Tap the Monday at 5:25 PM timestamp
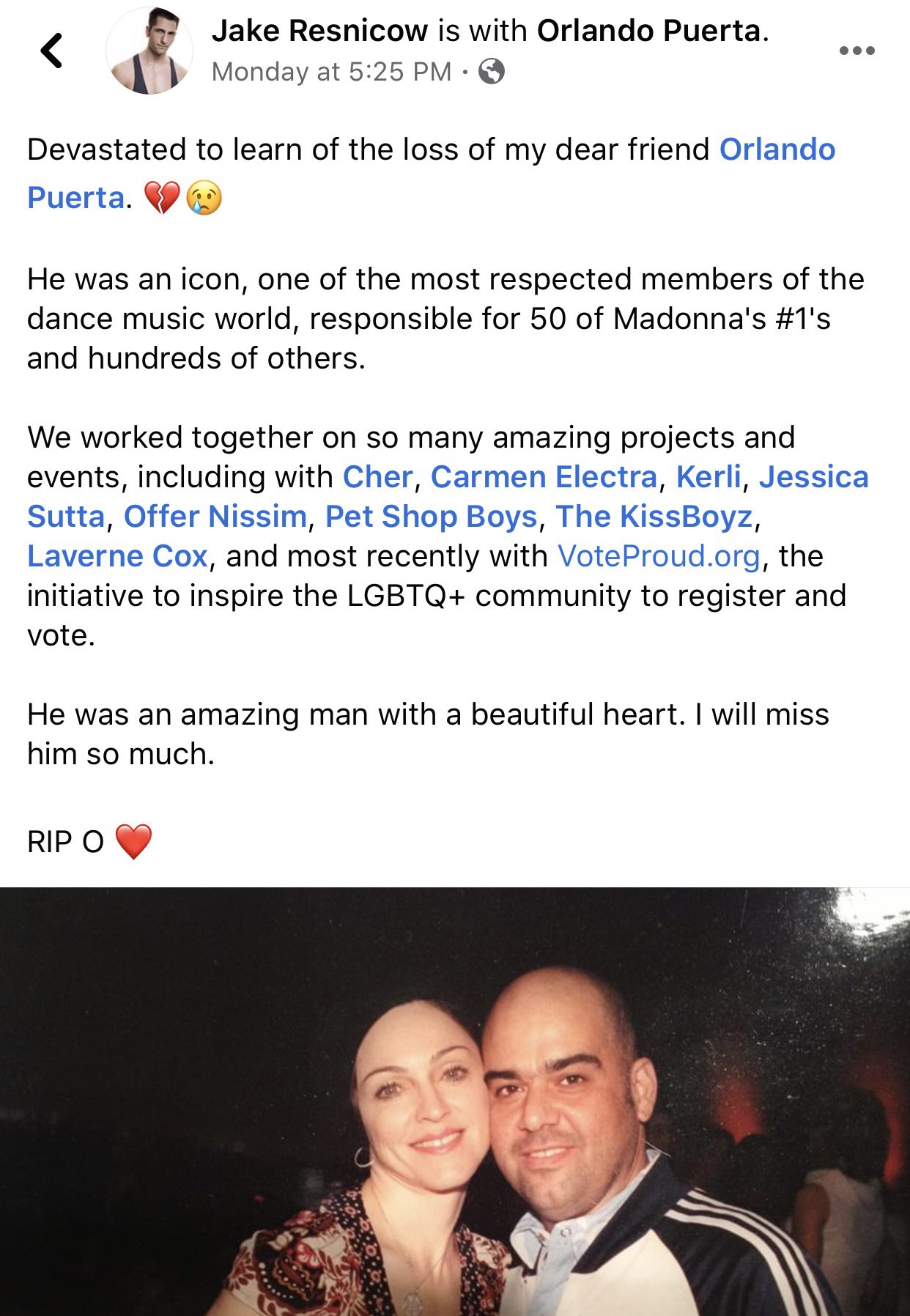The height and width of the screenshot is (1316, 910). 331,72
